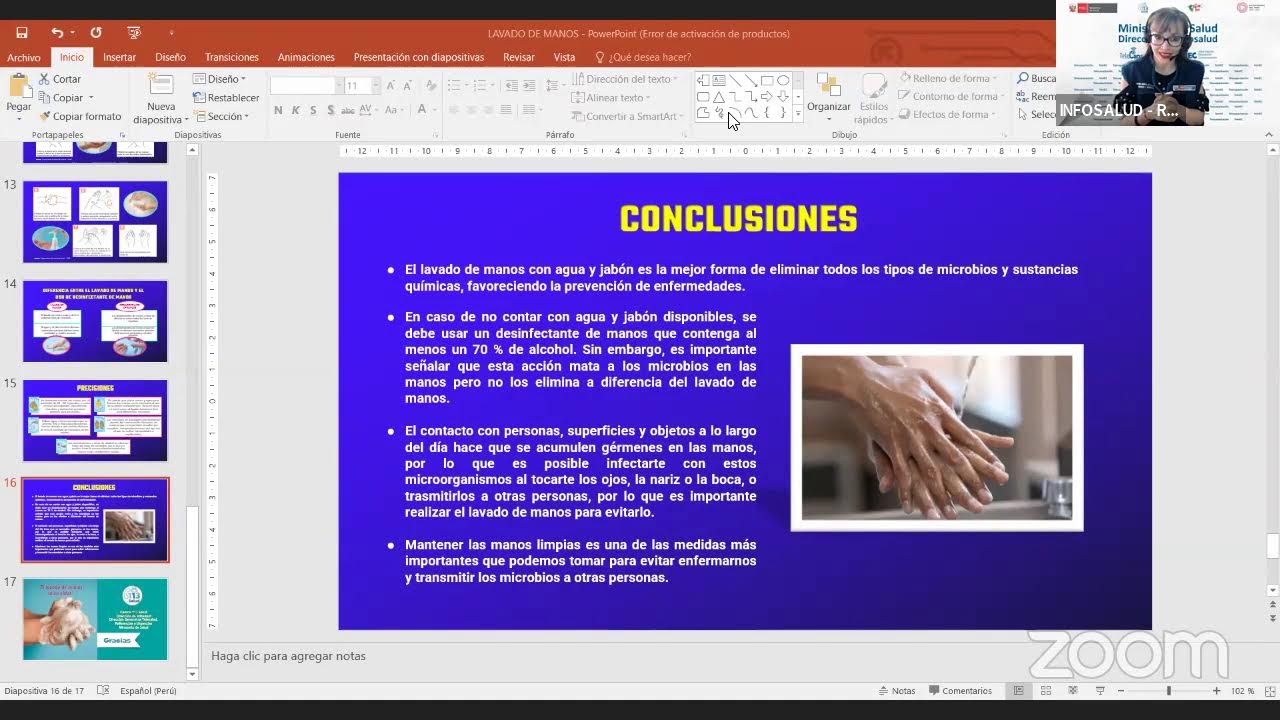This screenshot has width=1280, height=720.
Task: Open font color A dropdown
Action: (436, 110)
